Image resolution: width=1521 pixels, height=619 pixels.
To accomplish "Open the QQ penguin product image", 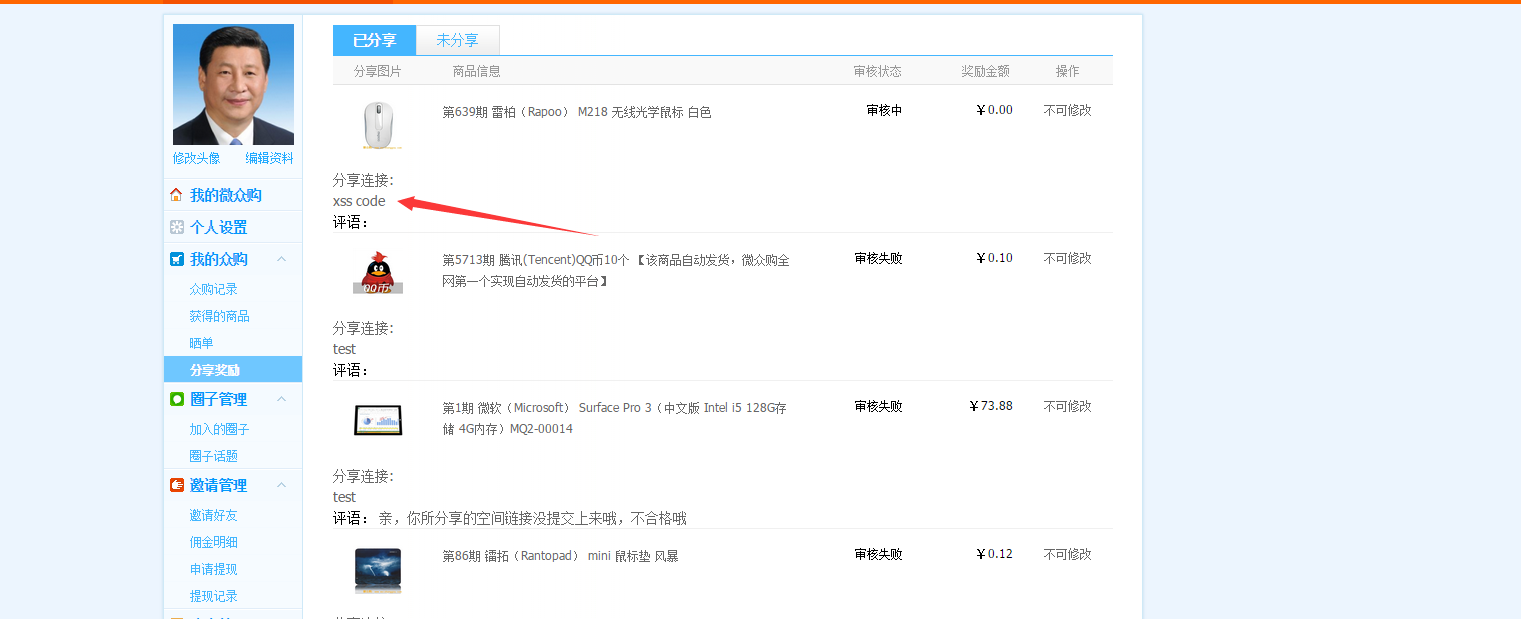I will point(378,272).
